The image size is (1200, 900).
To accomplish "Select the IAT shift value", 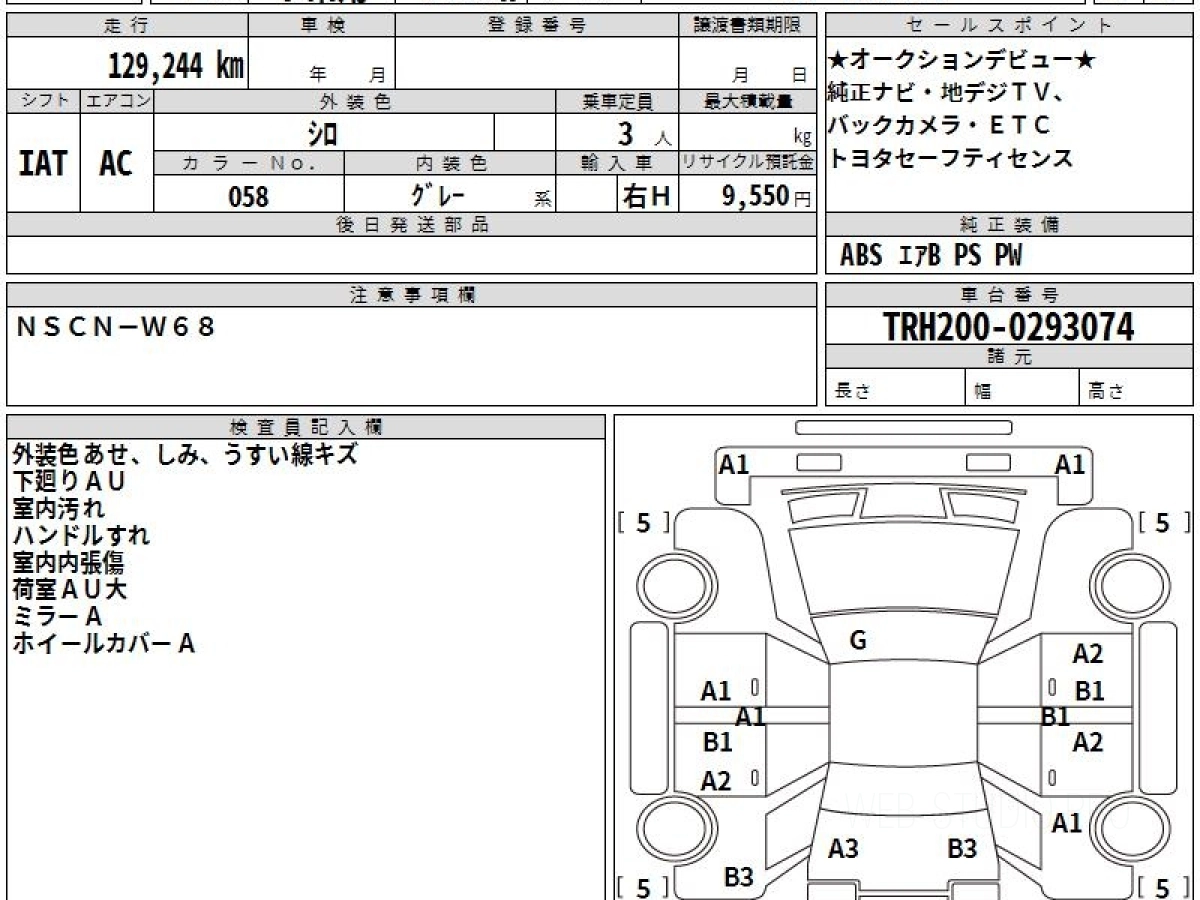I will 43,163.
